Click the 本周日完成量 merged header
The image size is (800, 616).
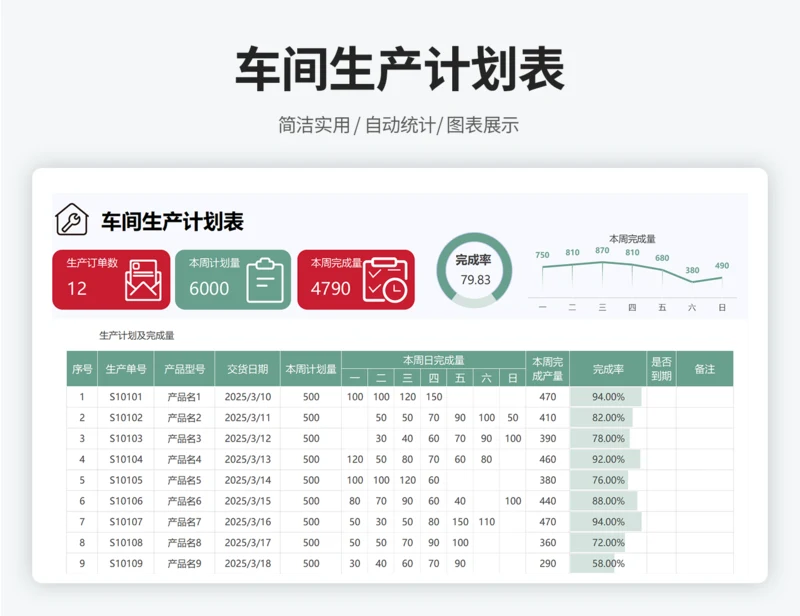tap(434, 360)
